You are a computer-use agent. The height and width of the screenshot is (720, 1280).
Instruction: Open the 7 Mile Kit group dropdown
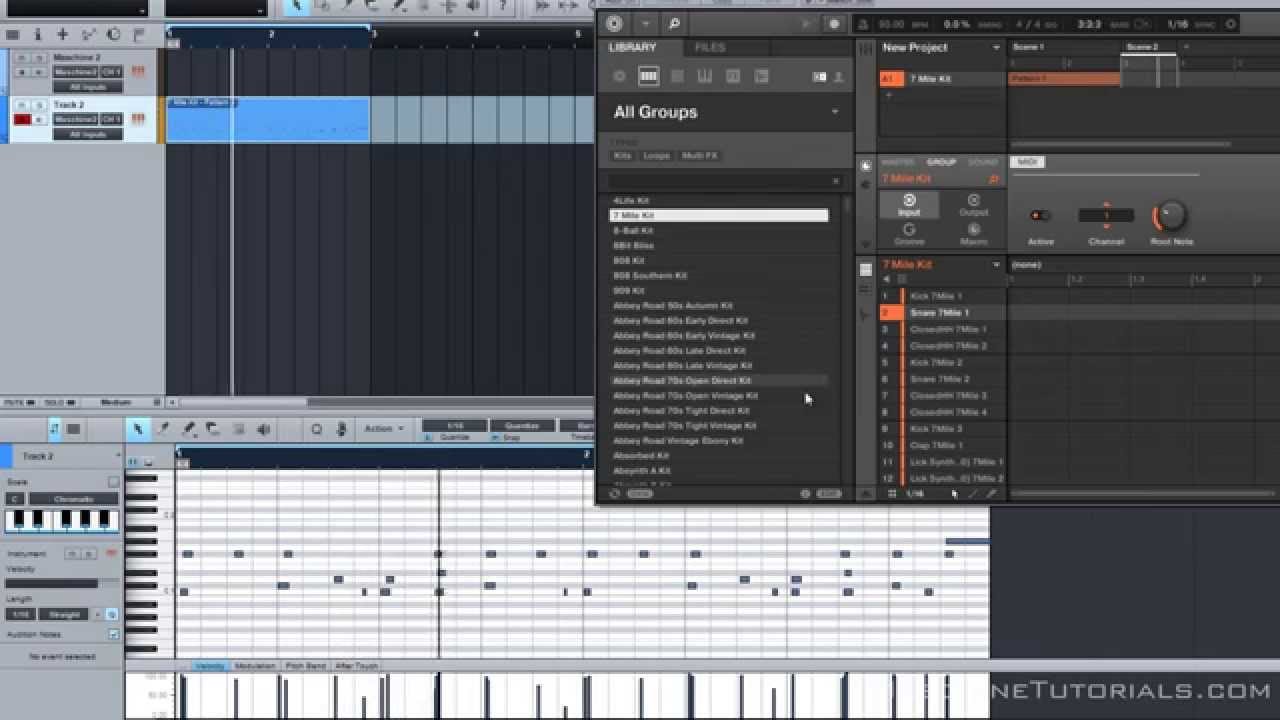click(996, 265)
